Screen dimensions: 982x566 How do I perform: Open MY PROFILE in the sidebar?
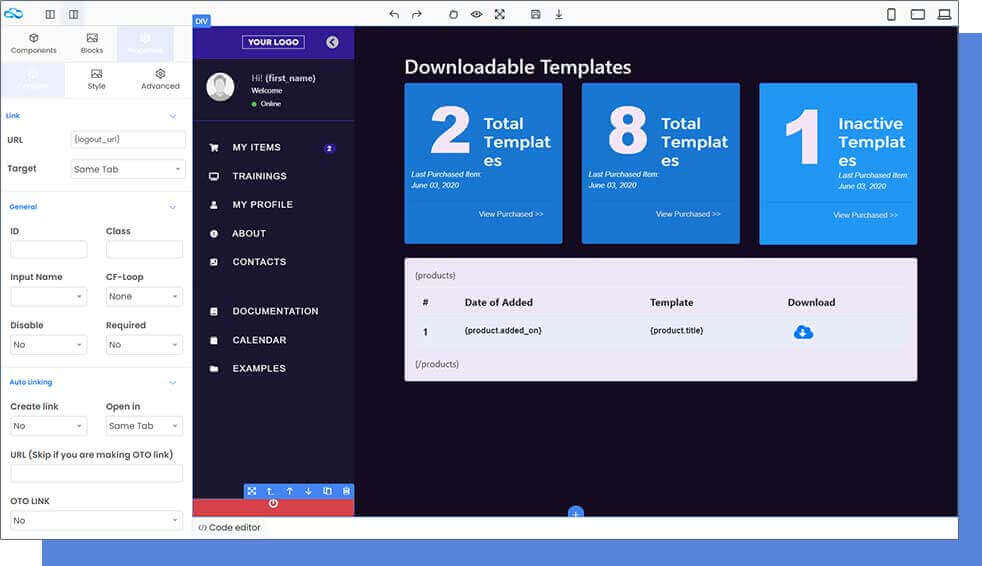(262, 204)
